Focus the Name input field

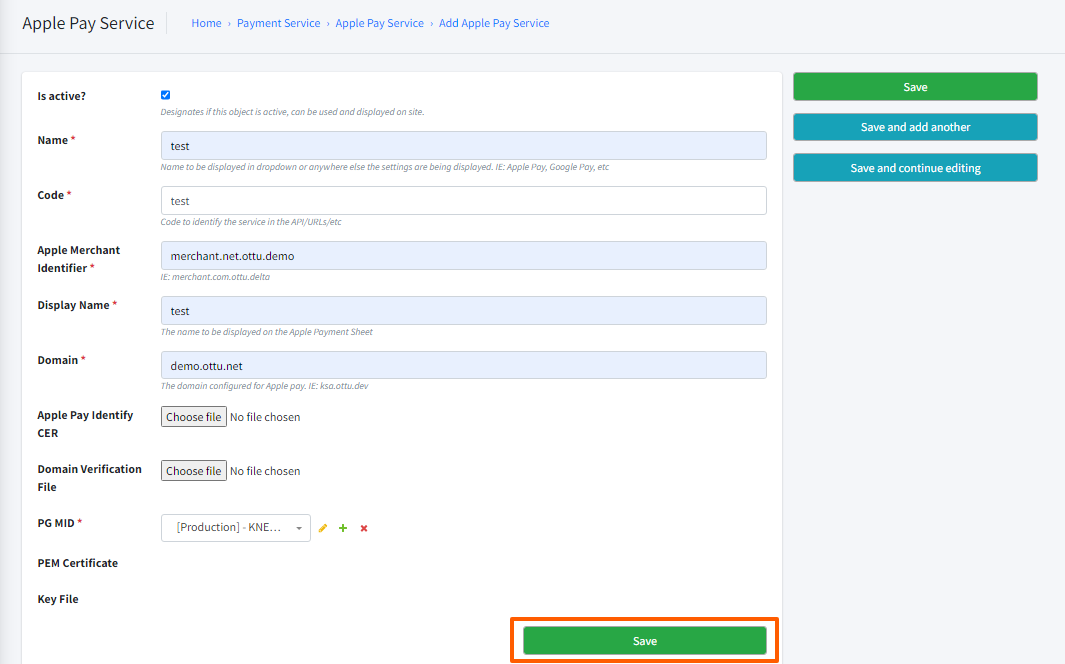point(463,146)
